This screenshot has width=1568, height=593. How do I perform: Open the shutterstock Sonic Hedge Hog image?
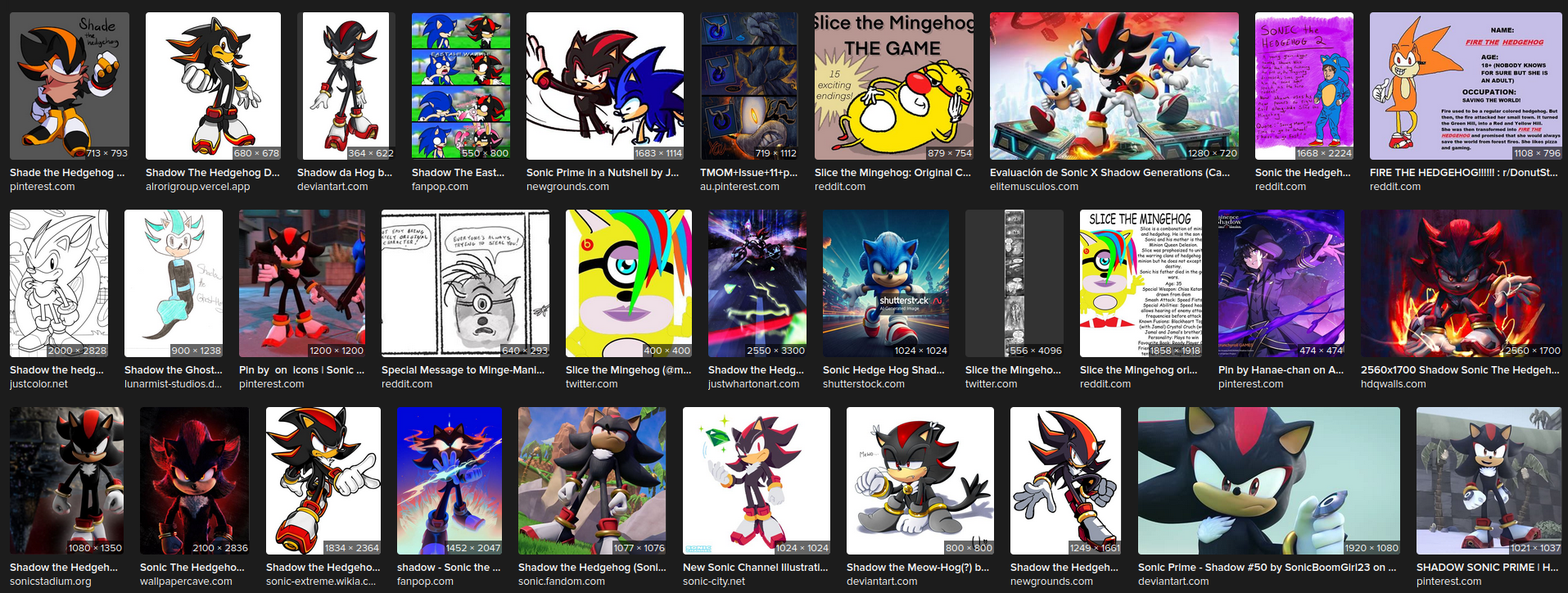pos(886,283)
